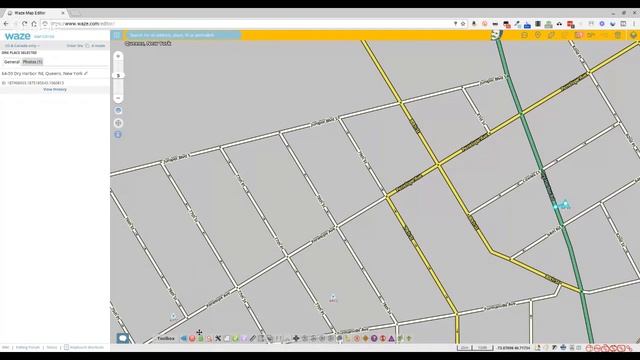Click the ruler measure Toolbox icon

coord(253,338)
